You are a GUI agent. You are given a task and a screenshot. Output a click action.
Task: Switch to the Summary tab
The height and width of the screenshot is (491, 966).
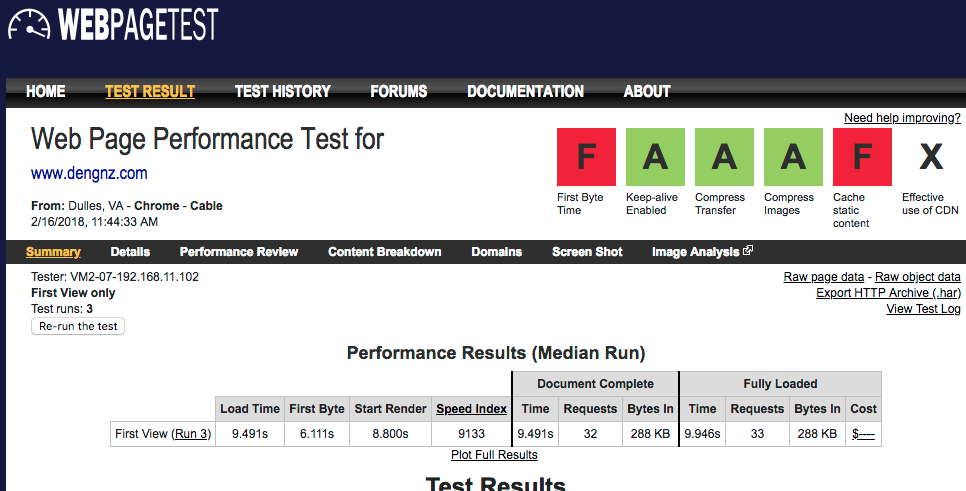(53, 252)
